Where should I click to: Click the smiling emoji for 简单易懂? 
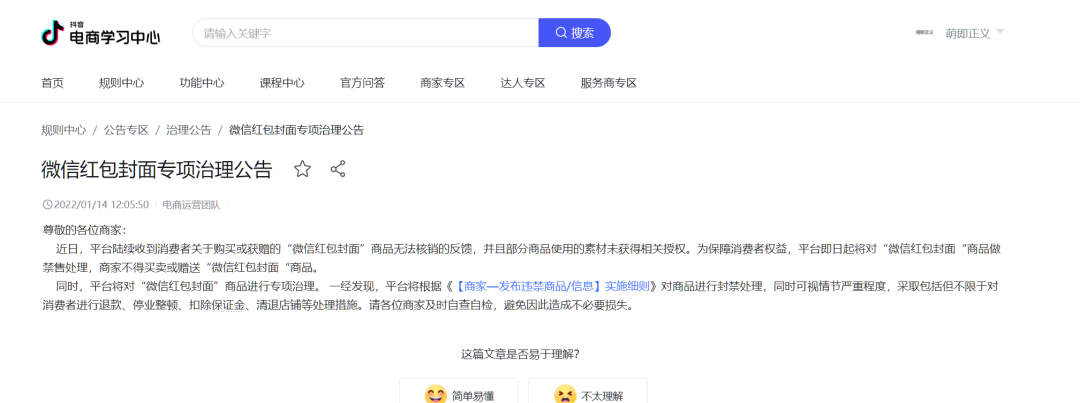tap(435, 395)
